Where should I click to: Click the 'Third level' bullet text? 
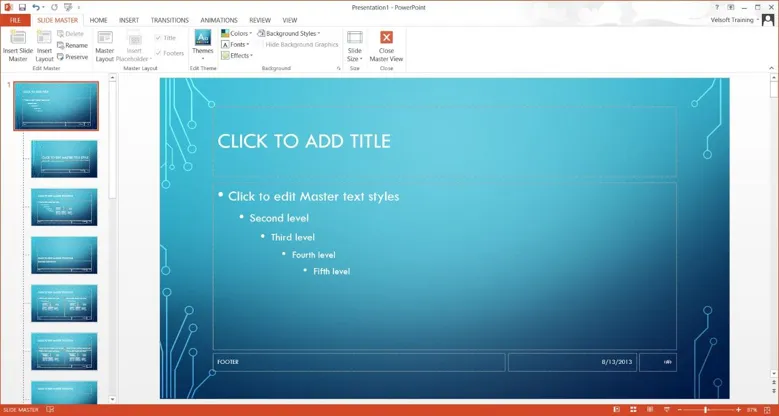(293, 238)
